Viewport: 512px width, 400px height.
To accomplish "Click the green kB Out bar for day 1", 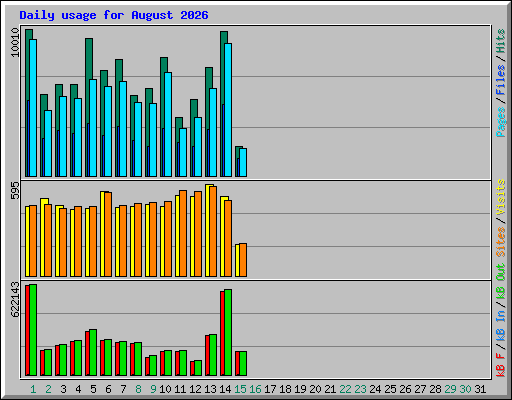I will (x=33, y=330).
